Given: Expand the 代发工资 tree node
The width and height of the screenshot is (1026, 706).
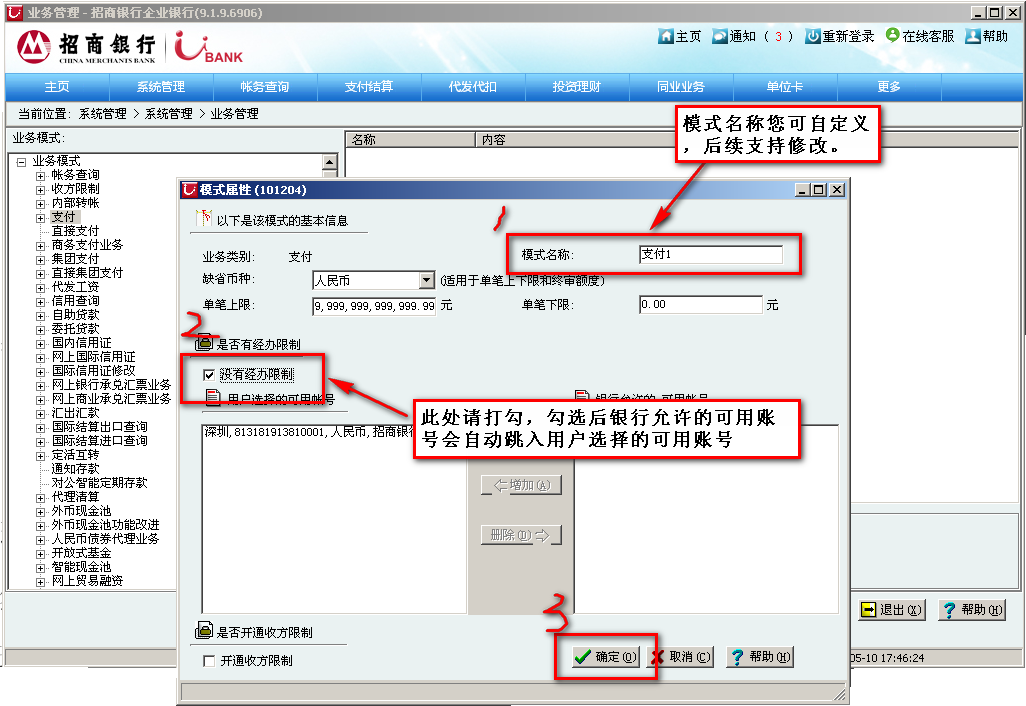Looking at the screenshot, I should point(41,287).
